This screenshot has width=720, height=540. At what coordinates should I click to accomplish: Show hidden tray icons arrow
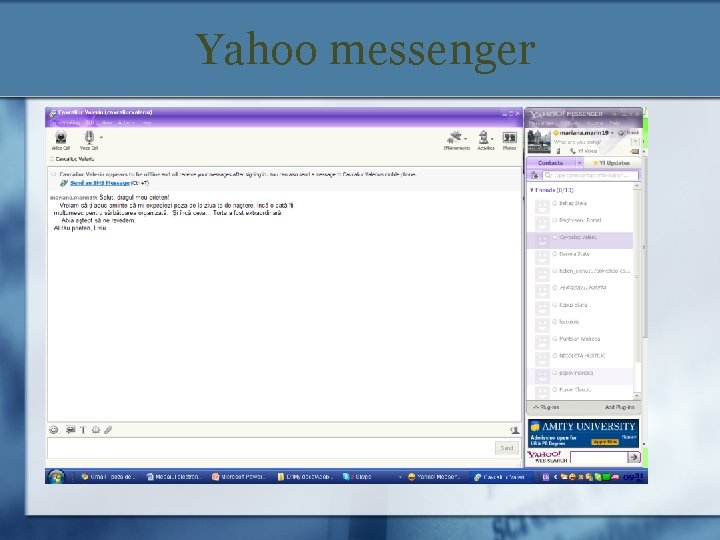pyautogui.click(x=555, y=477)
